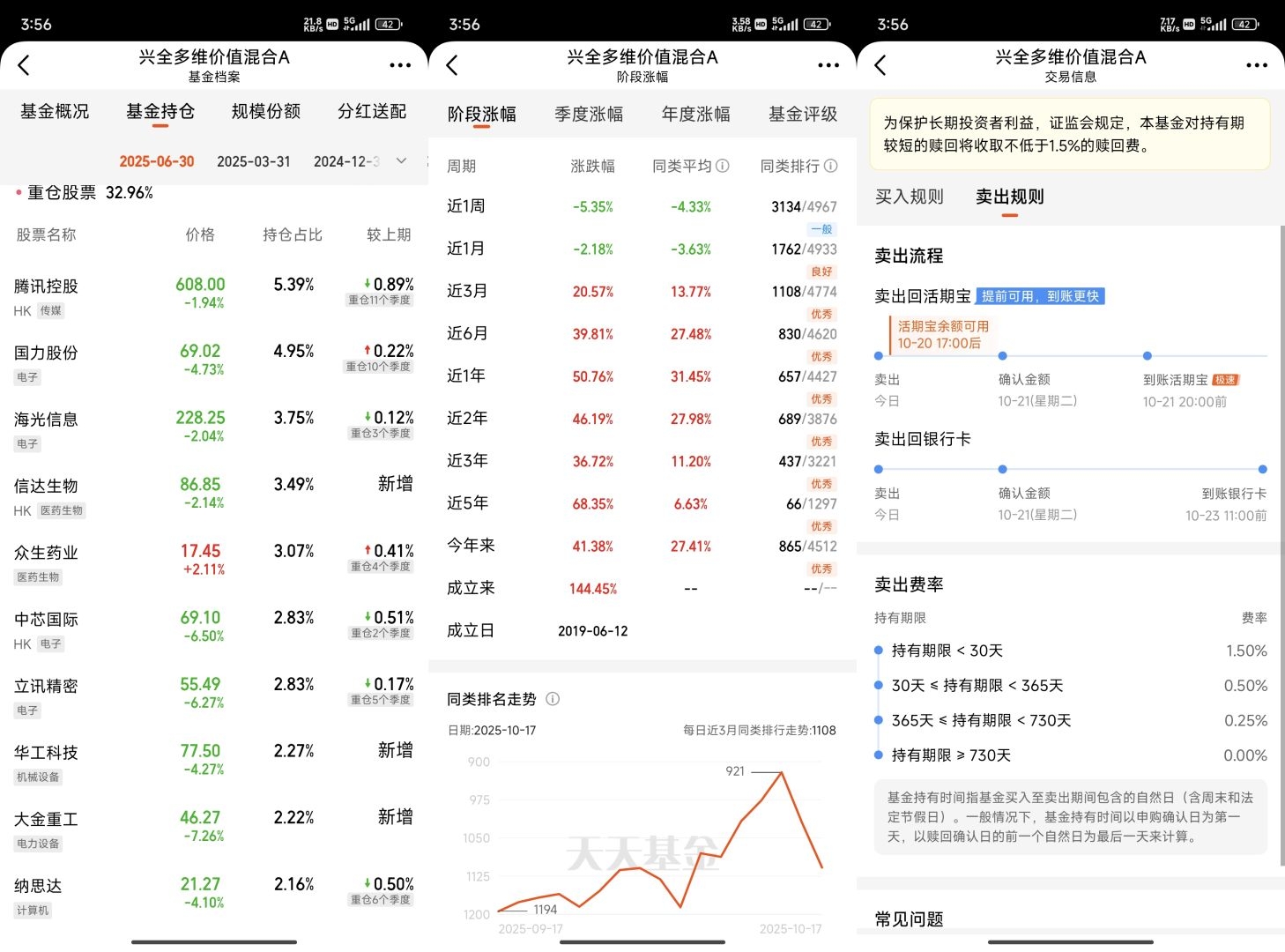This screenshot has height=952, width=1285.
Task: Tap the 重仓11个季度 tag under 腾讯控股
Action: [380, 300]
